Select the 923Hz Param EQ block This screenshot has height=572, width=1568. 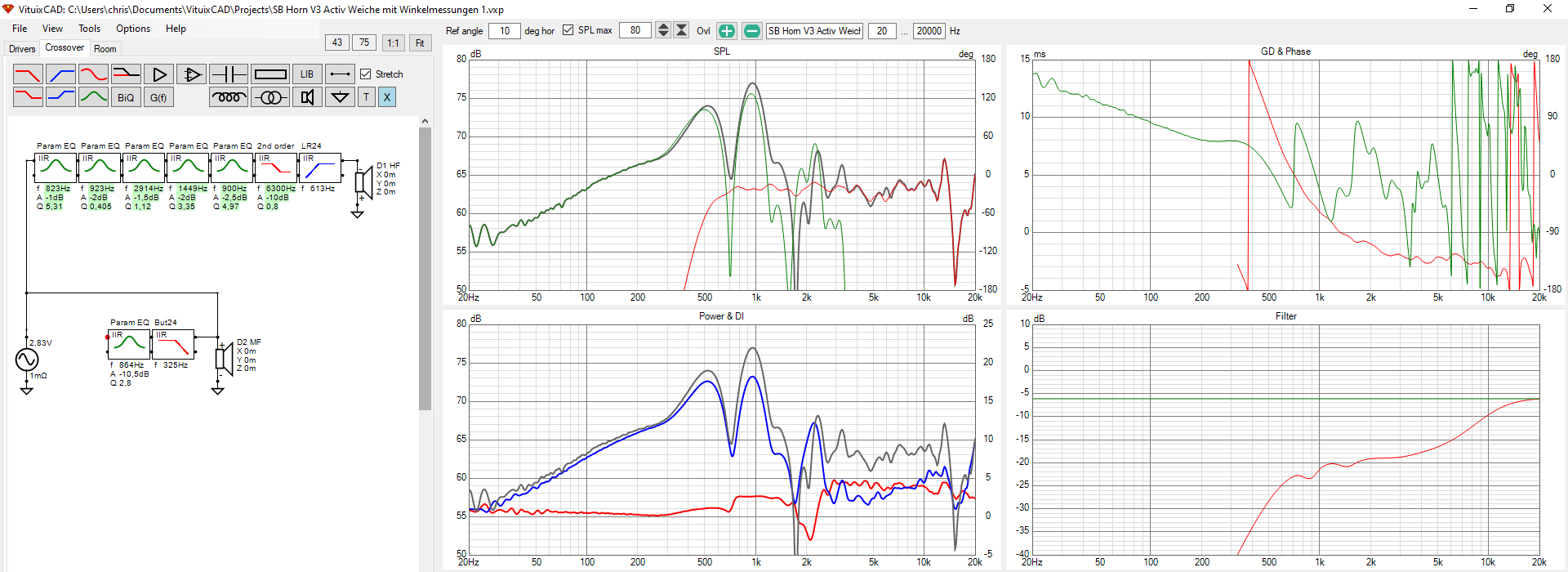tap(100, 168)
